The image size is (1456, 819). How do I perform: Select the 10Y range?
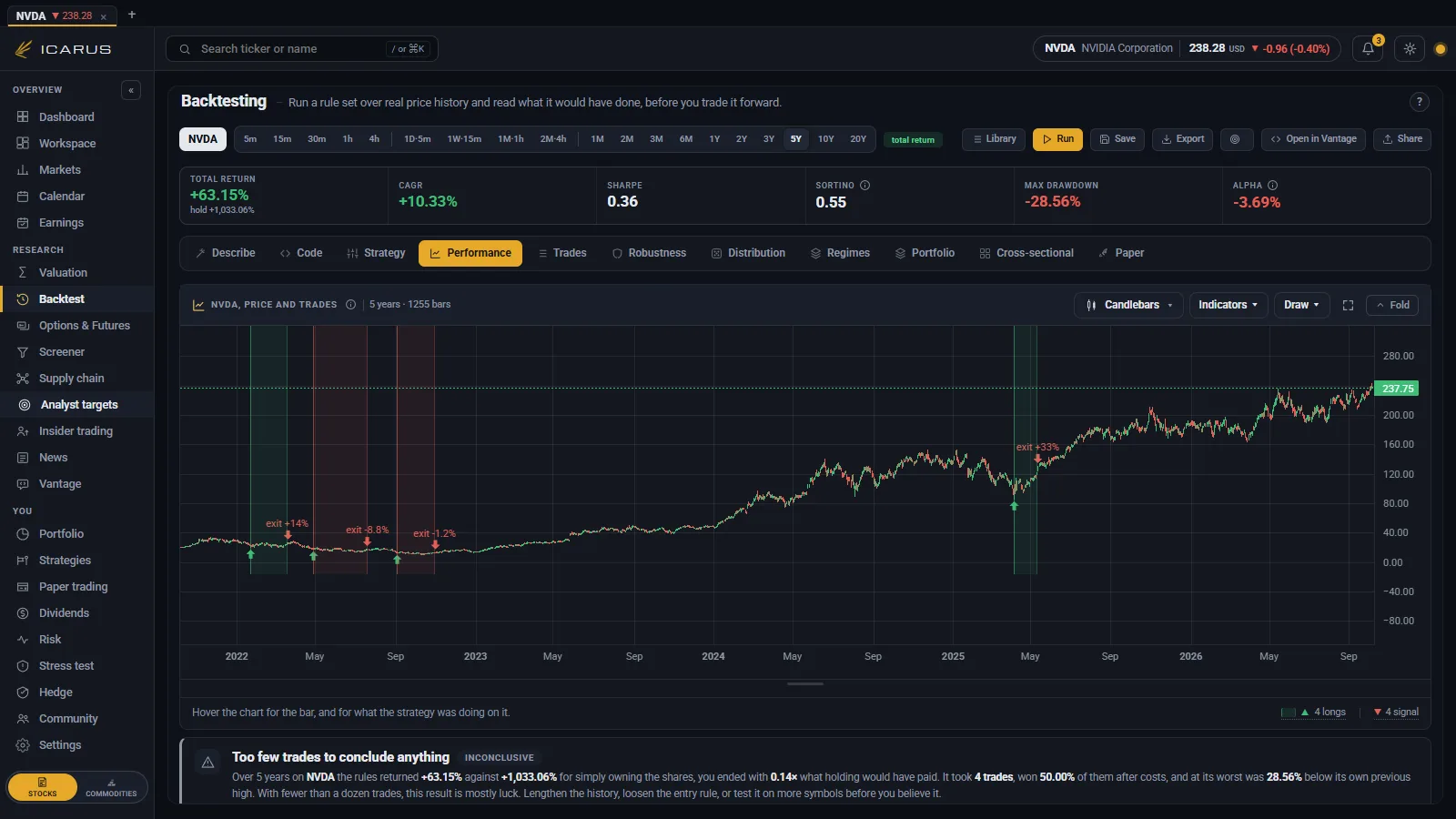coord(826,139)
